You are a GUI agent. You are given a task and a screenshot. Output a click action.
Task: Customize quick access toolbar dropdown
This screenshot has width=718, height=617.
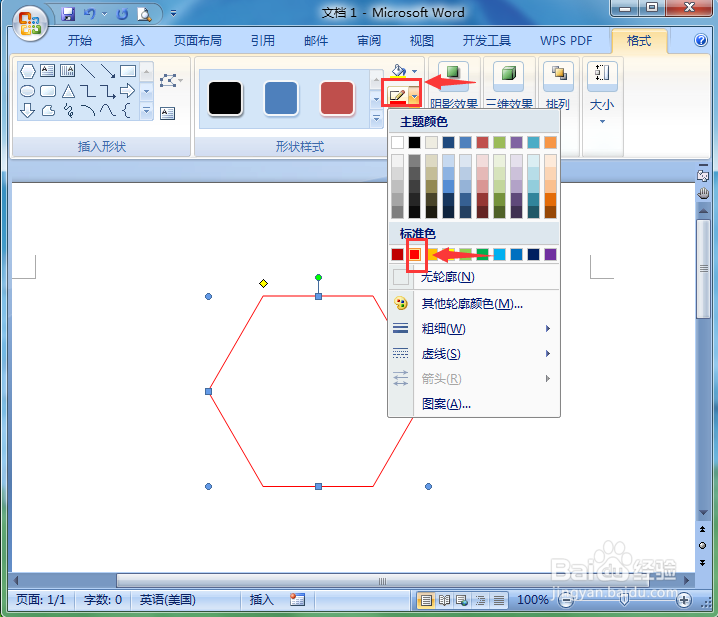tap(174, 14)
